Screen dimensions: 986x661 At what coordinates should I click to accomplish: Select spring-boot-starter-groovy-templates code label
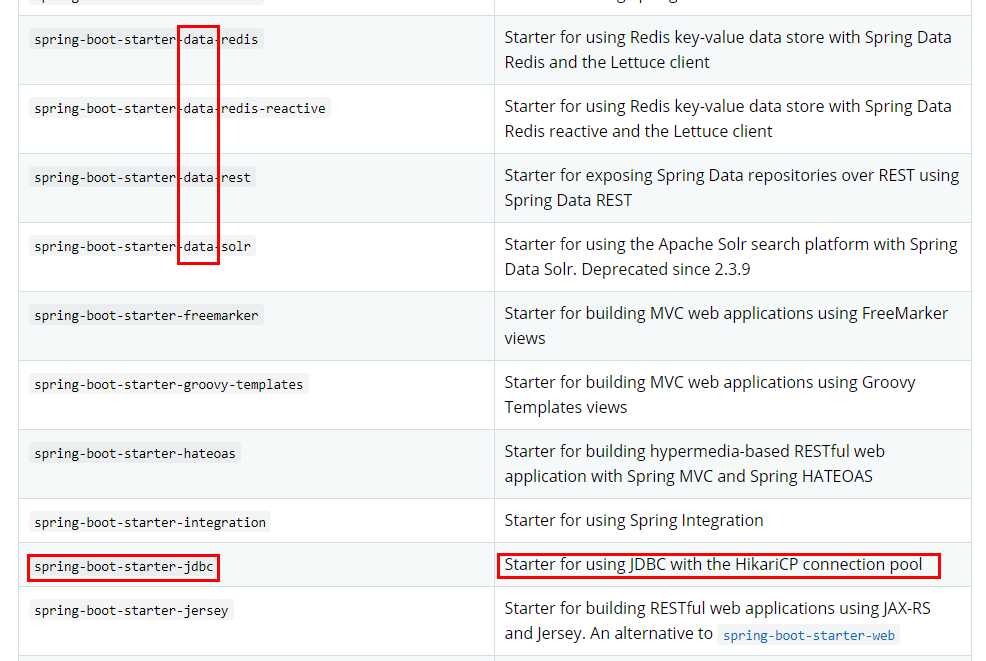tap(169, 384)
